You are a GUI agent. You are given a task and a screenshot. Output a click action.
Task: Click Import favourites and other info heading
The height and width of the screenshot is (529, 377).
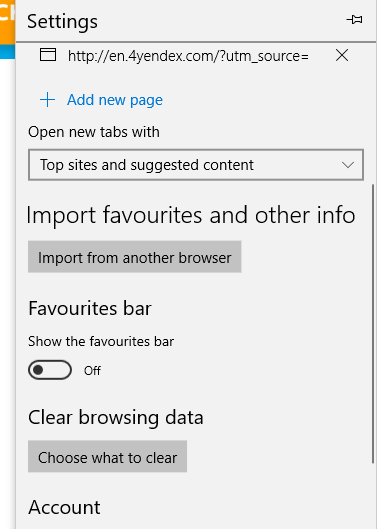(191, 215)
